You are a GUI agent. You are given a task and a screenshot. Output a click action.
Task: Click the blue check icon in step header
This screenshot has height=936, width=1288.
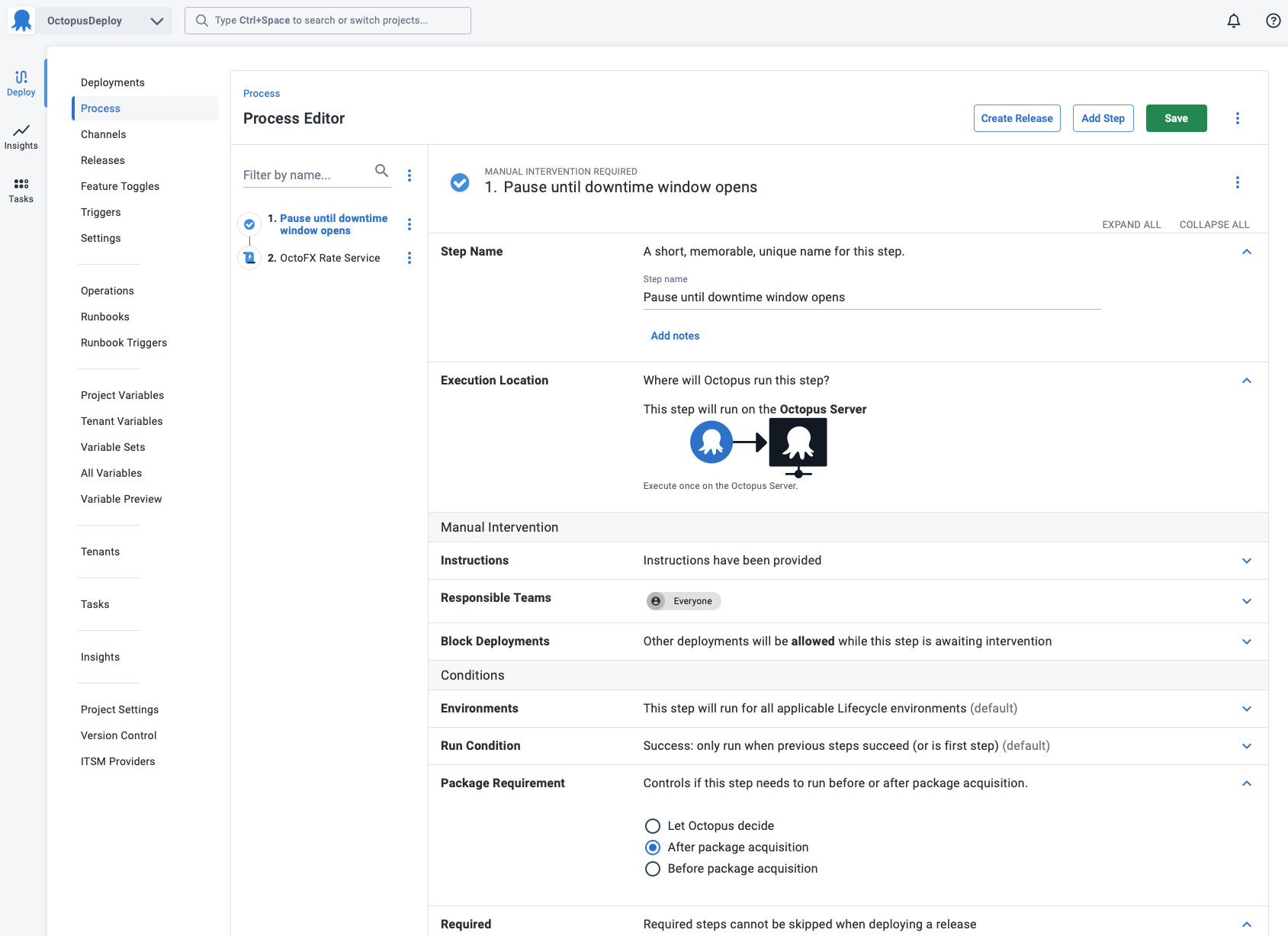point(460,182)
